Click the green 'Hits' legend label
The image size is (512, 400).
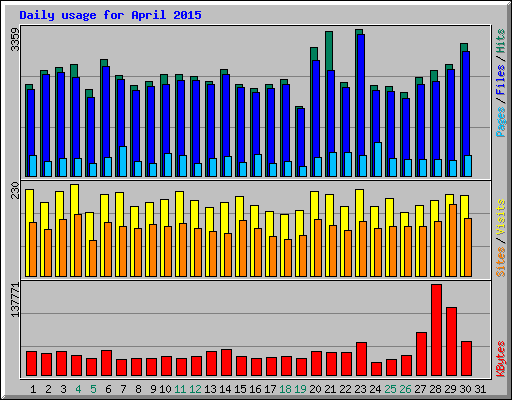[500, 41]
